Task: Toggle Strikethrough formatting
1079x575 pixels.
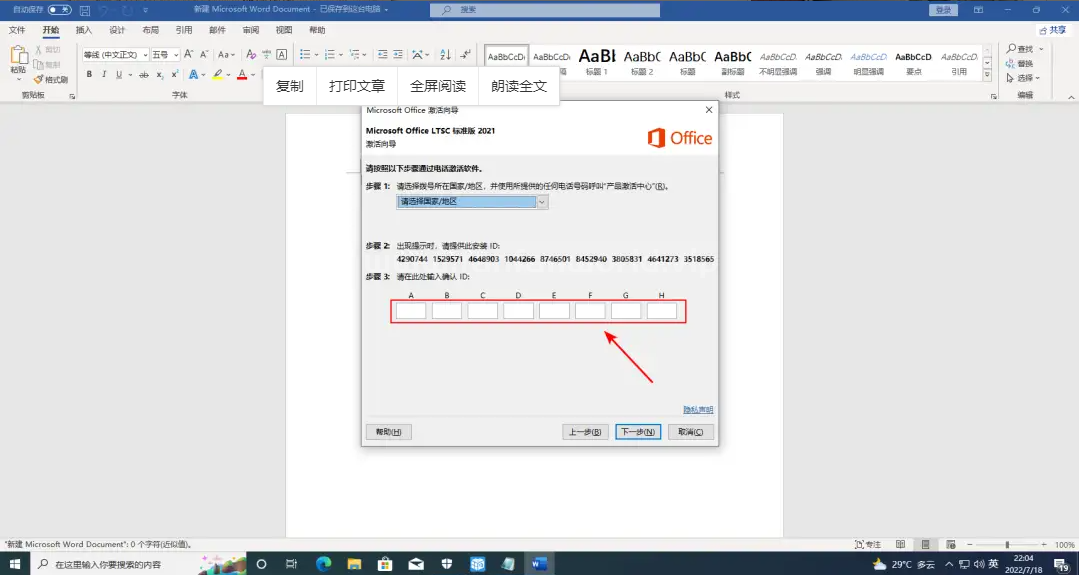Action: (144, 74)
